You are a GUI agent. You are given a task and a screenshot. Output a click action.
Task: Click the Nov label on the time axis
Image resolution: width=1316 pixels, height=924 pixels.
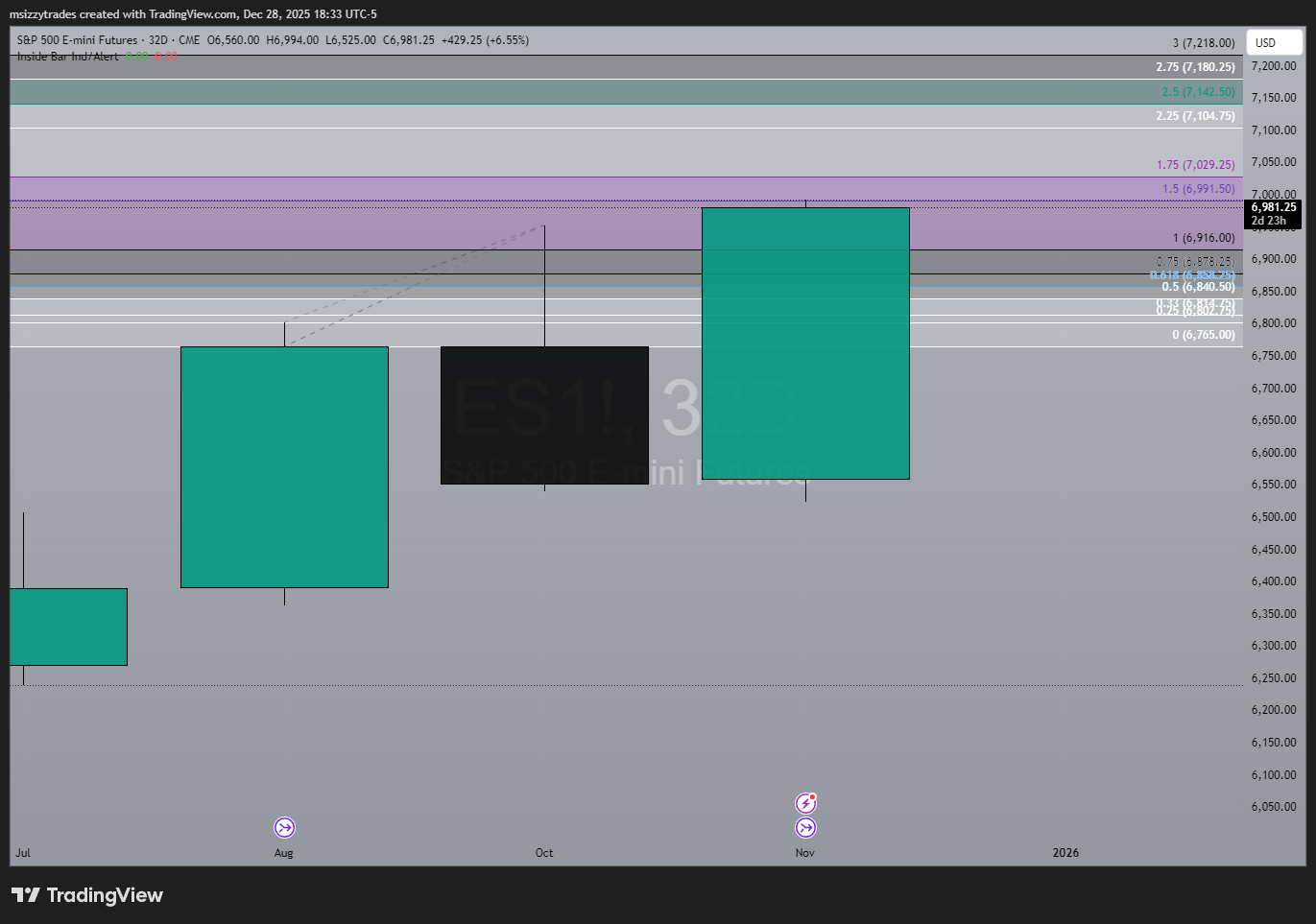click(x=805, y=853)
